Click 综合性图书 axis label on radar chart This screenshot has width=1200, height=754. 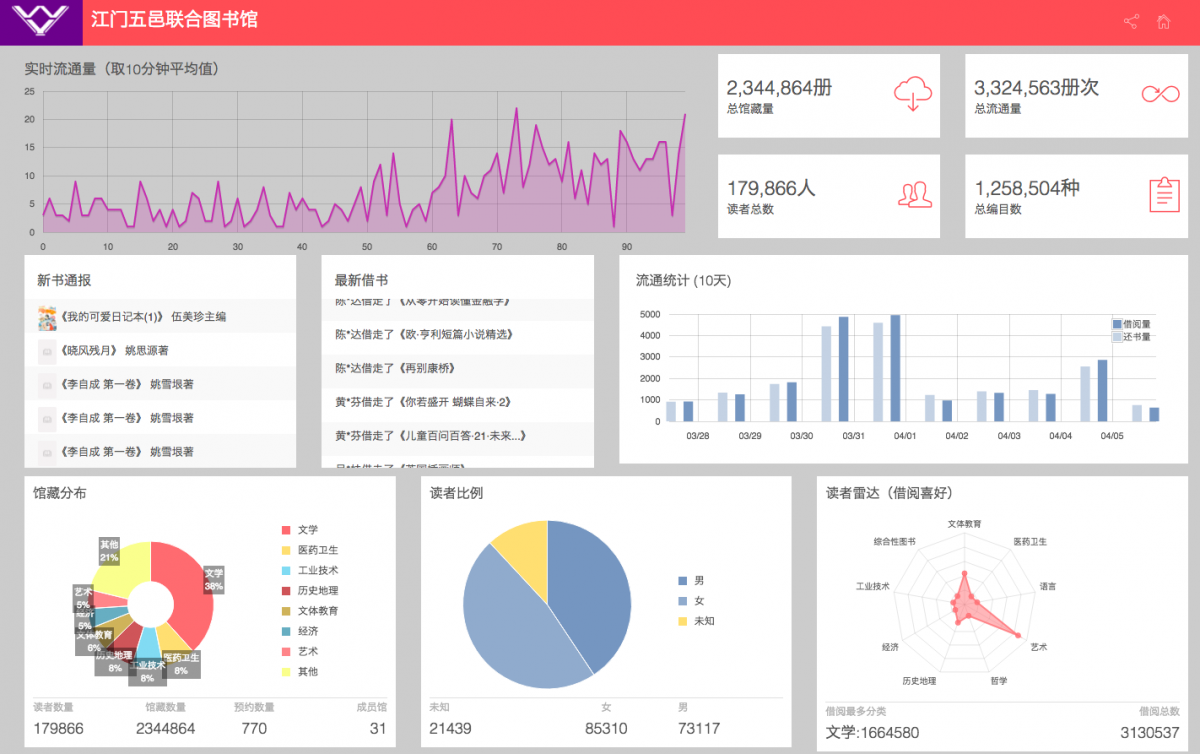coord(894,541)
